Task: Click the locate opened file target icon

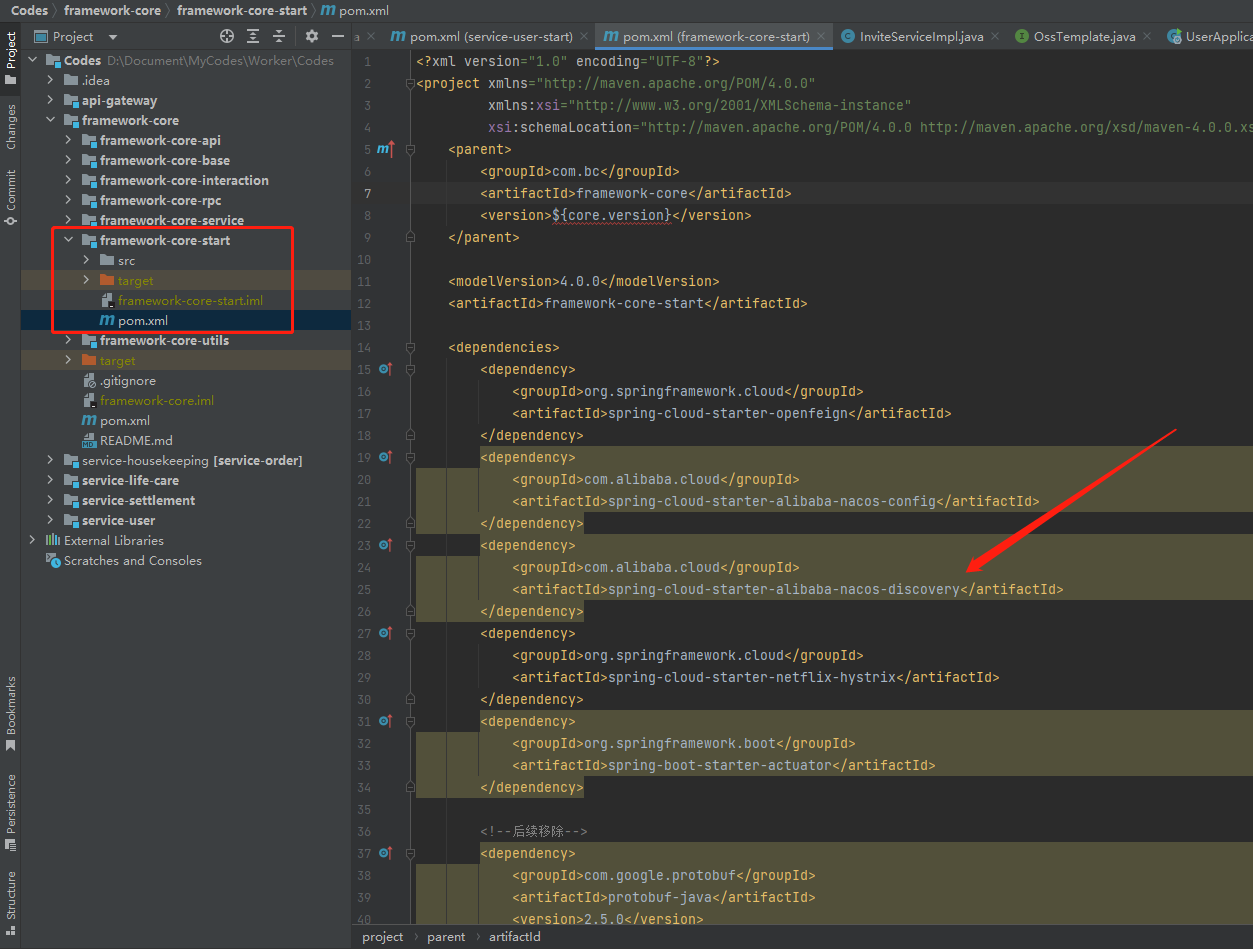Action: click(x=227, y=36)
